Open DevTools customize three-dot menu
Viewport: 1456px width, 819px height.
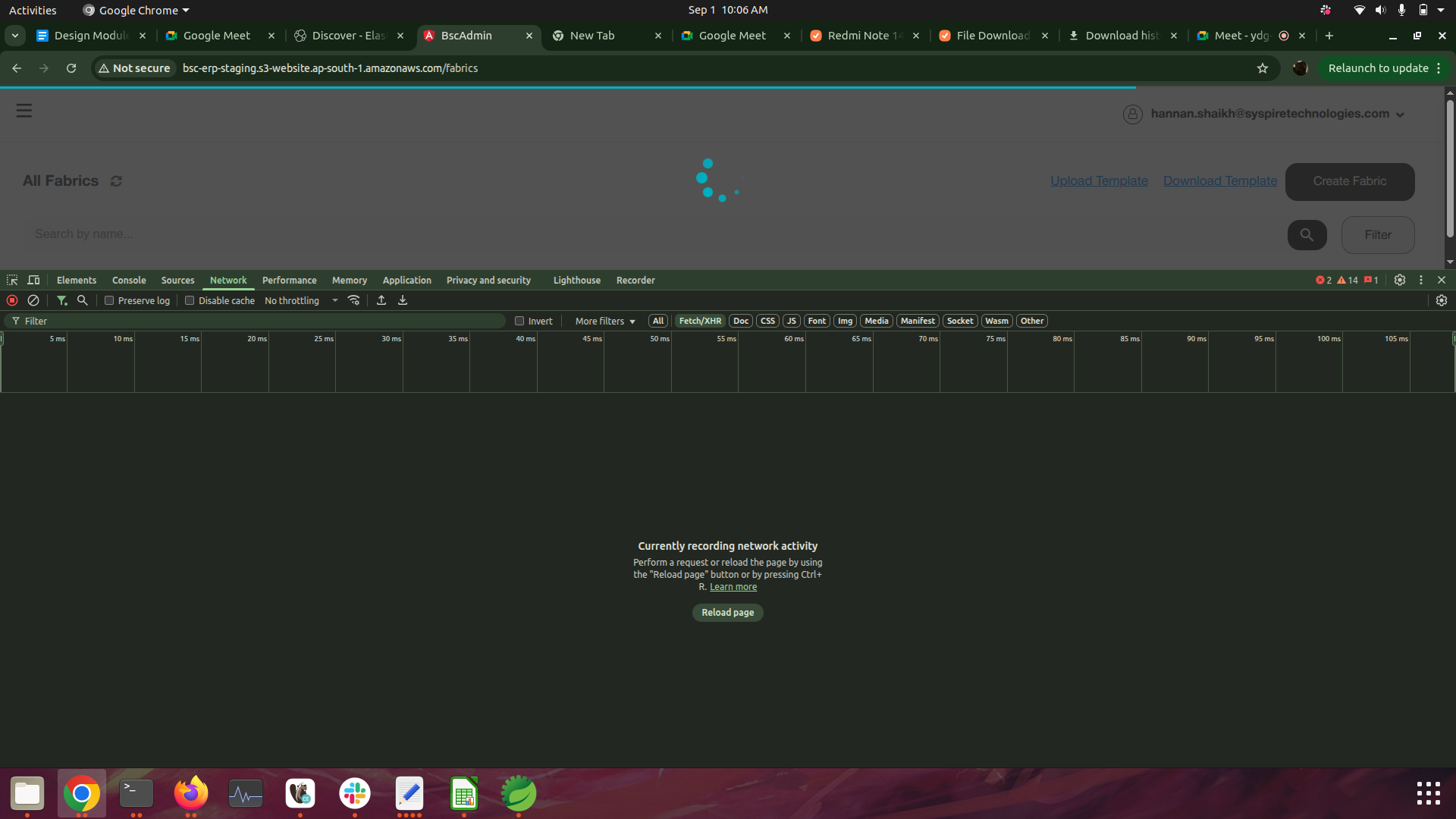1421,280
